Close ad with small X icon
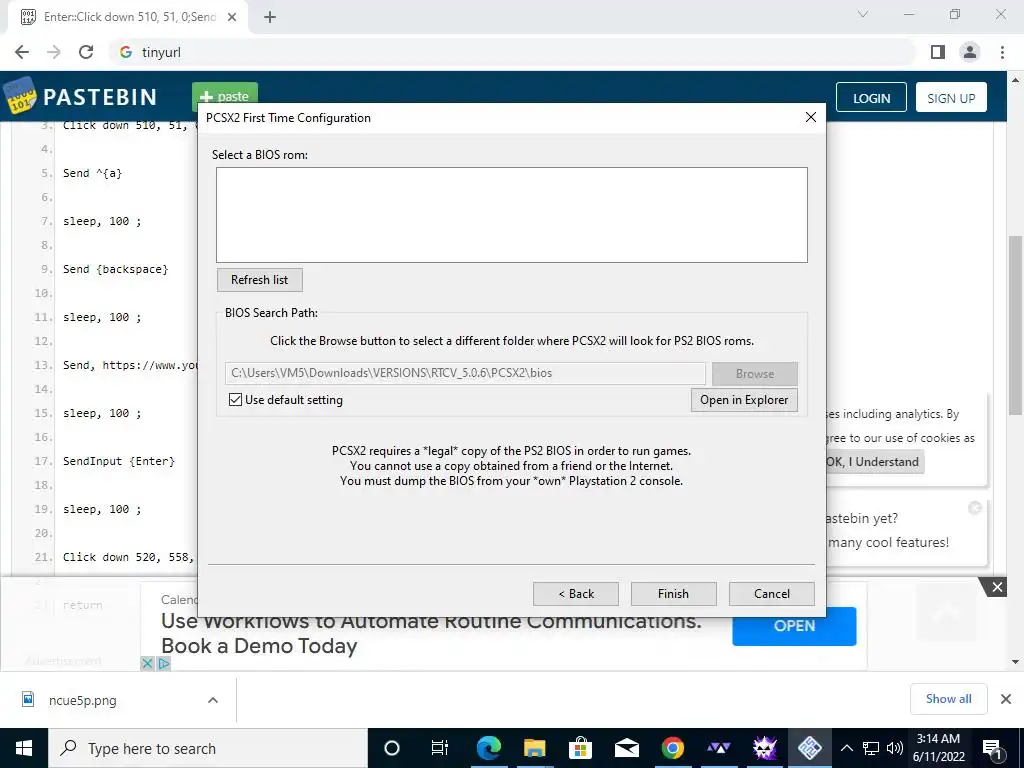Screen dimensions: 1024x768 tap(148, 664)
